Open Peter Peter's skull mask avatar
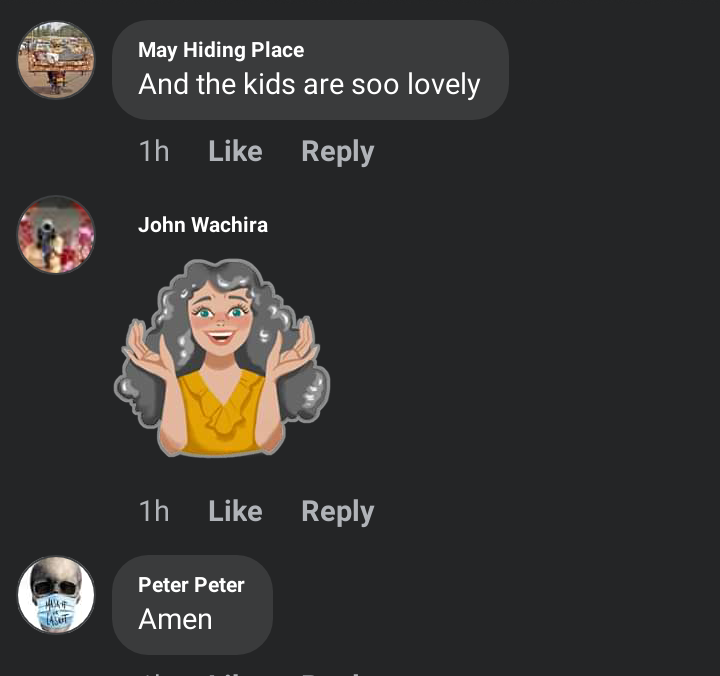 click(x=56, y=595)
